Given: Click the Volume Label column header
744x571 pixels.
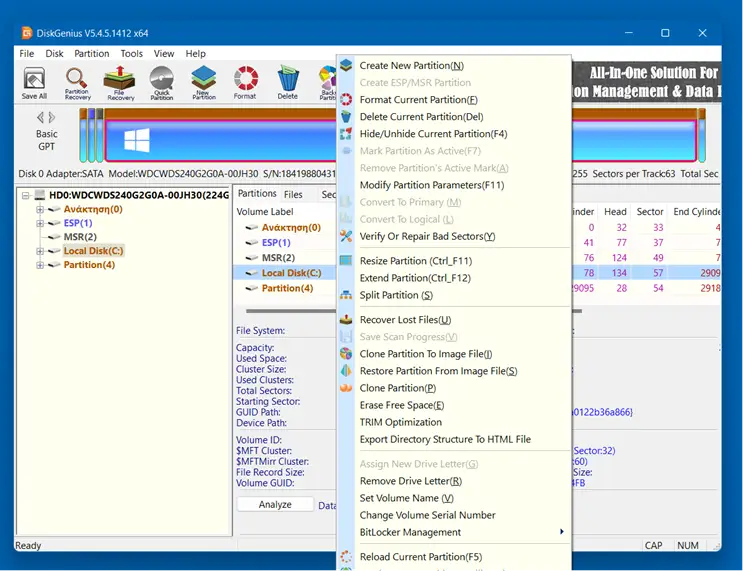Looking at the screenshot, I should pos(265,212).
